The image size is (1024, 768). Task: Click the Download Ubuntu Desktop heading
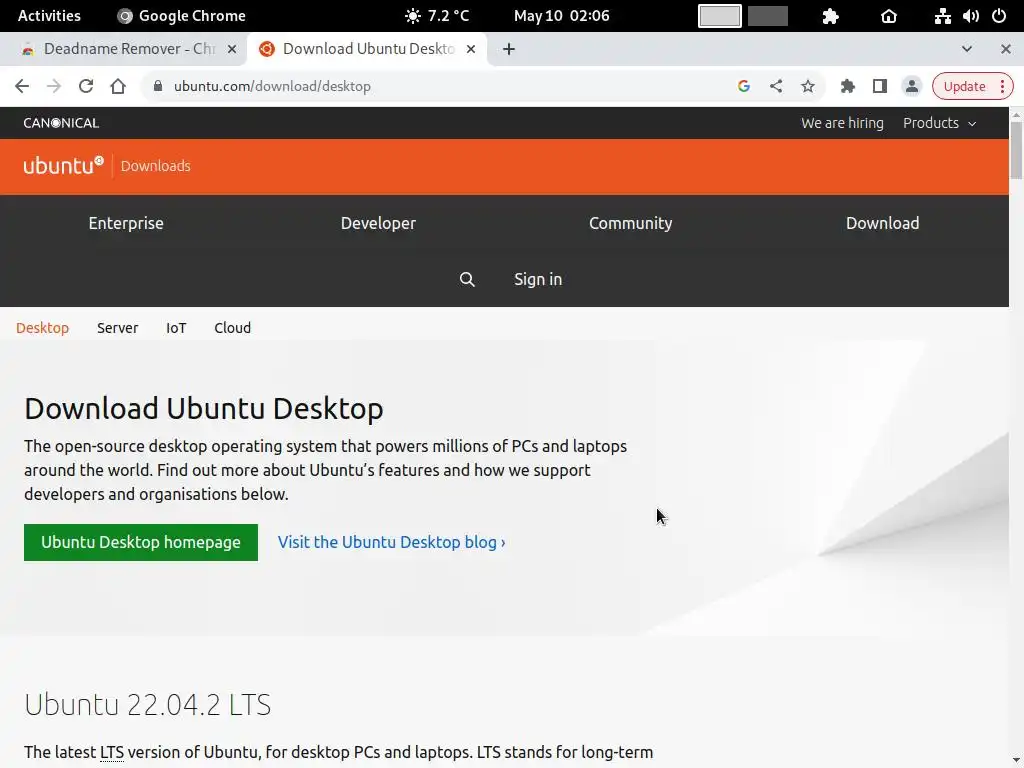204,408
